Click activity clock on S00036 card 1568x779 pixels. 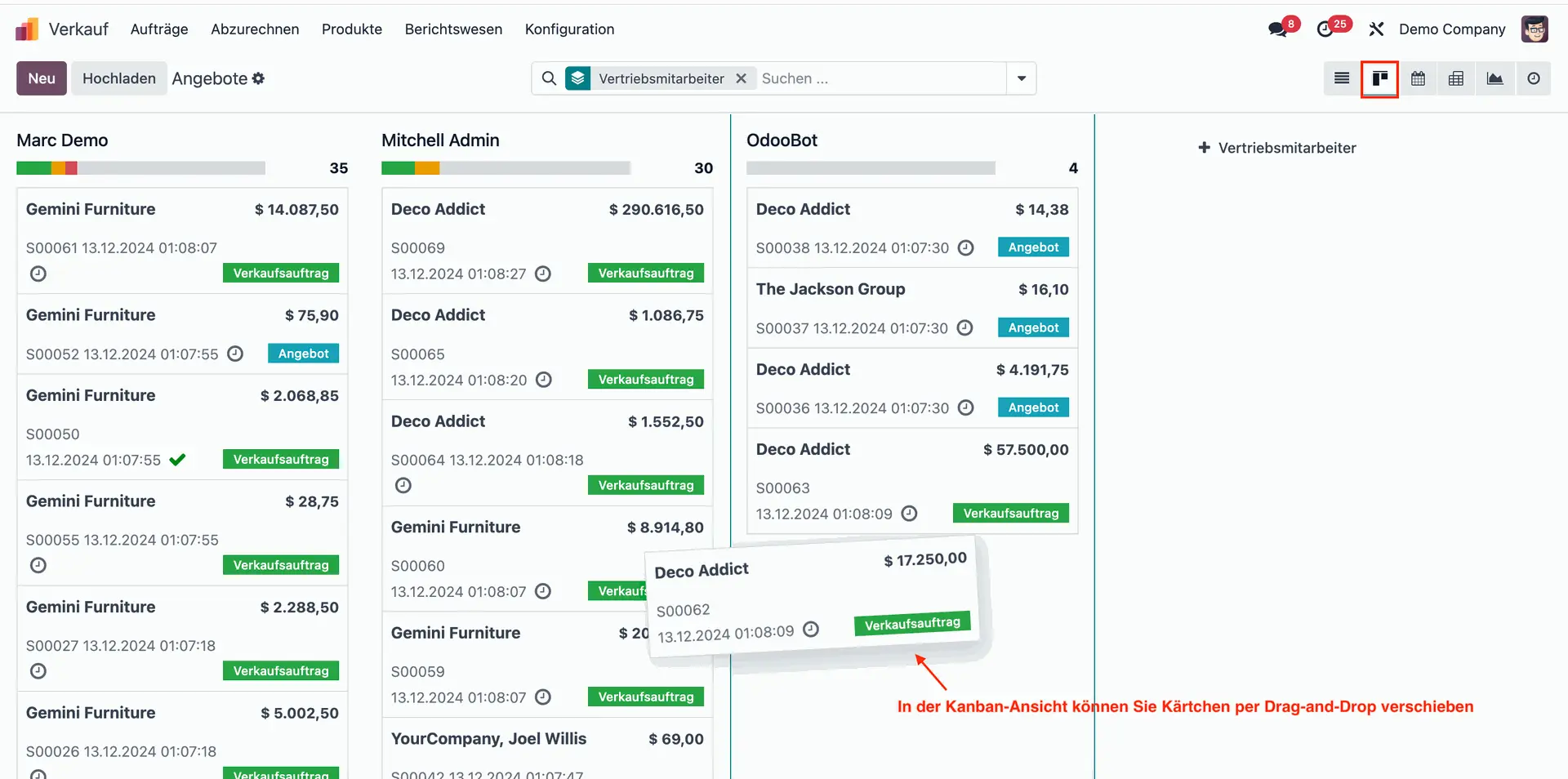[x=966, y=407]
